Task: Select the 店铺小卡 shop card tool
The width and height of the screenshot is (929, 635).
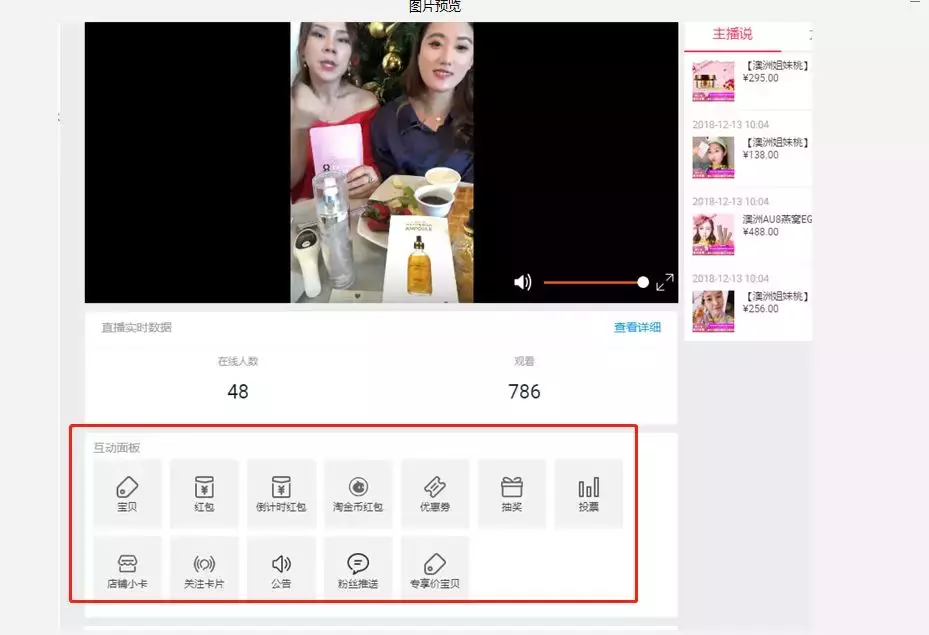Action: click(x=127, y=570)
